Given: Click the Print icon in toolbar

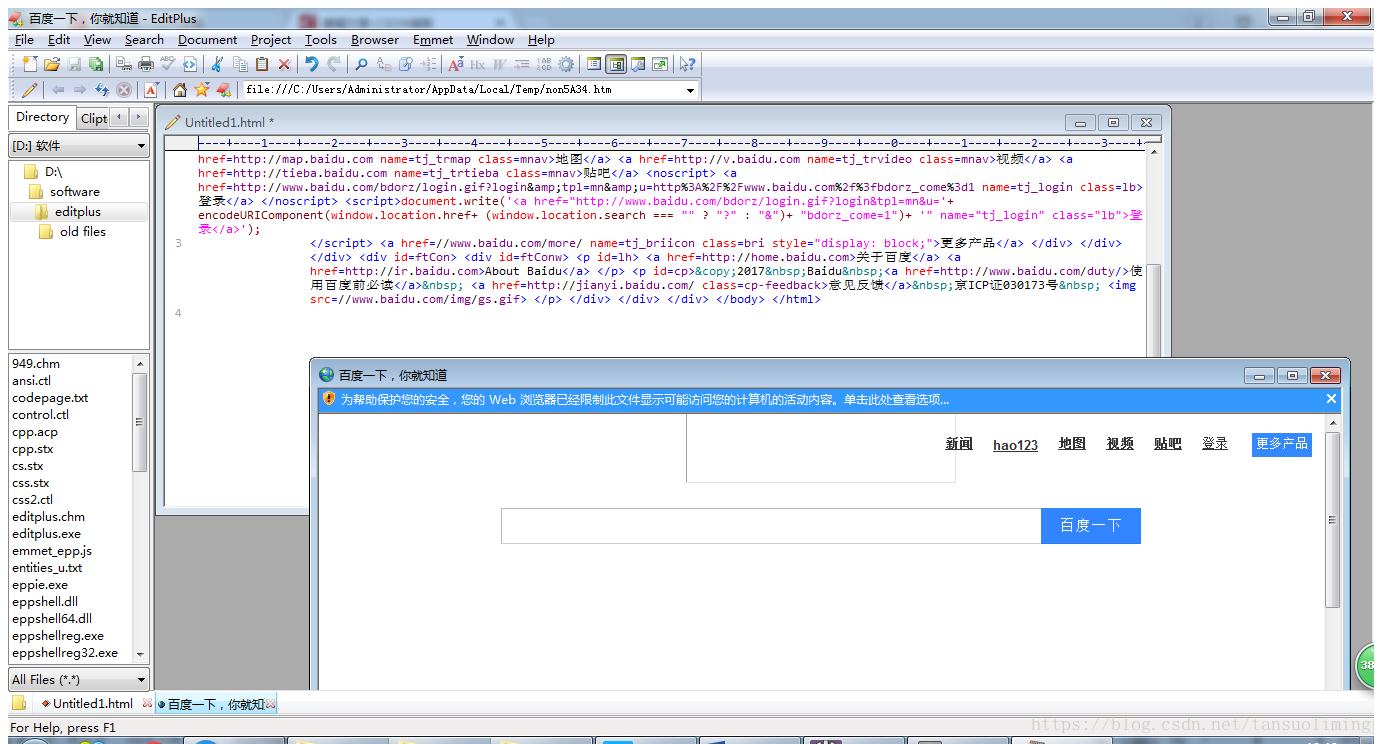Looking at the screenshot, I should 146,64.
